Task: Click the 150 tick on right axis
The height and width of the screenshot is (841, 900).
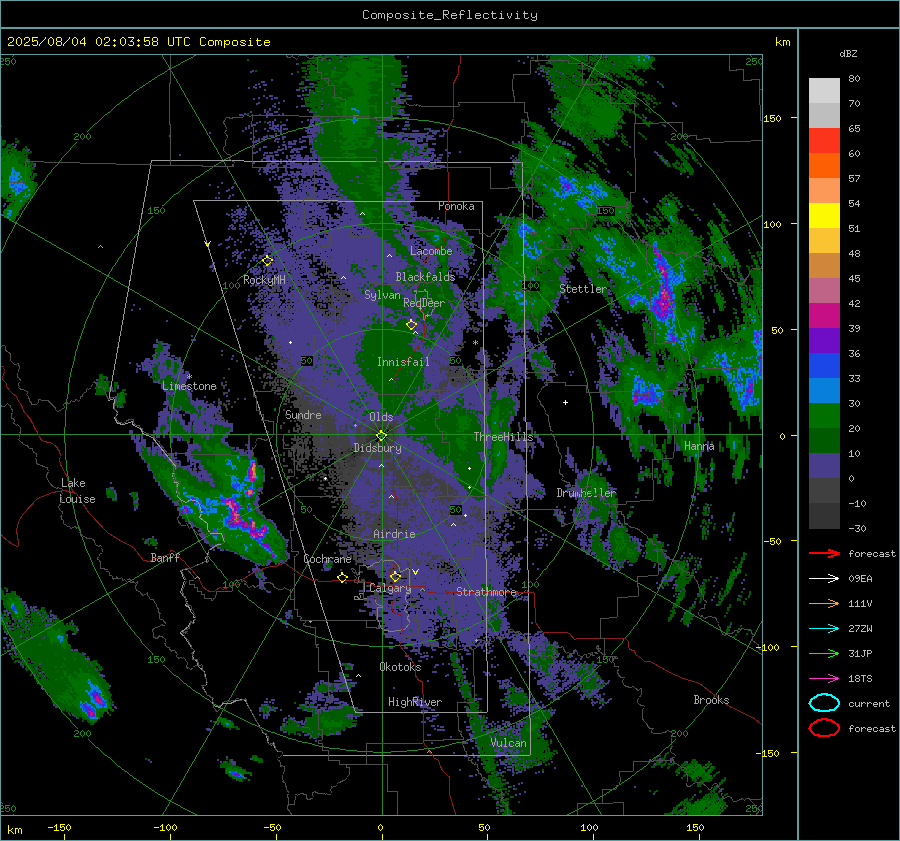Action: point(772,118)
